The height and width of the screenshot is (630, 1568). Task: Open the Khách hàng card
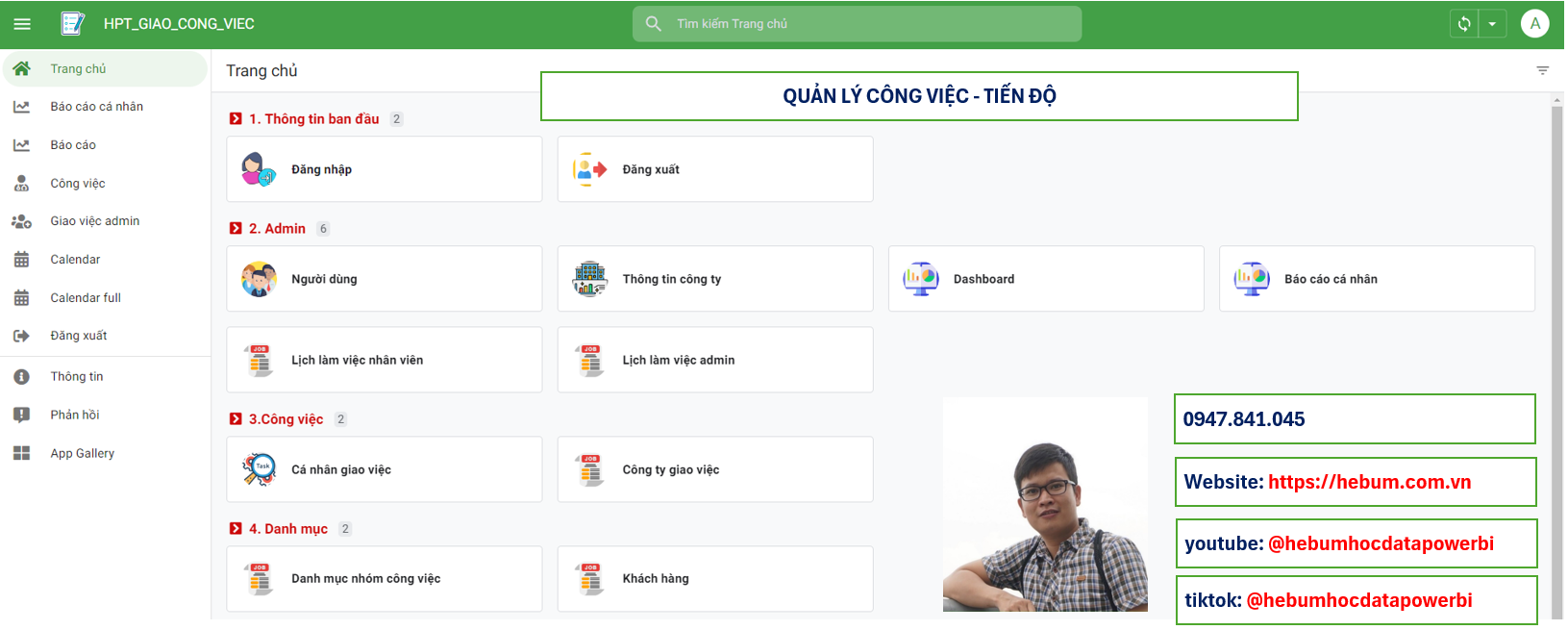pos(714,579)
